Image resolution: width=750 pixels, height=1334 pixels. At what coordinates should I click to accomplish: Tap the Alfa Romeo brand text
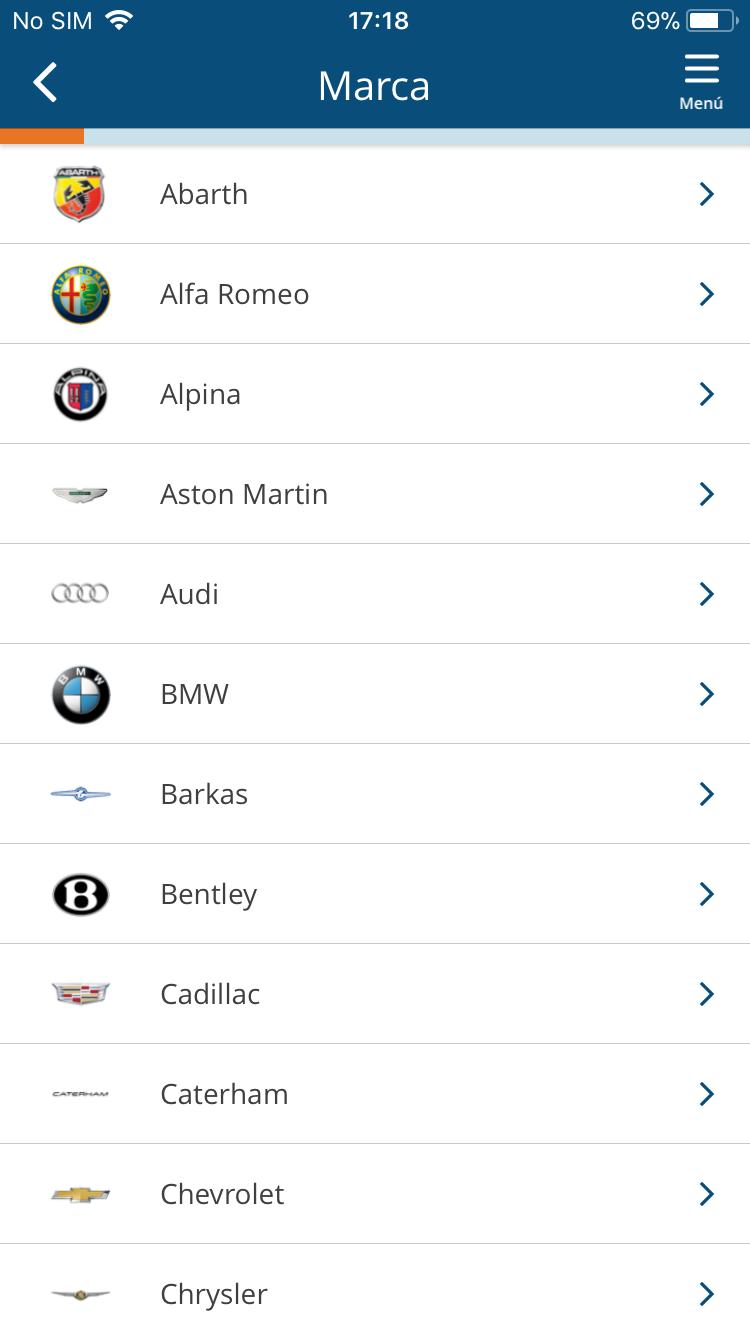234,294
